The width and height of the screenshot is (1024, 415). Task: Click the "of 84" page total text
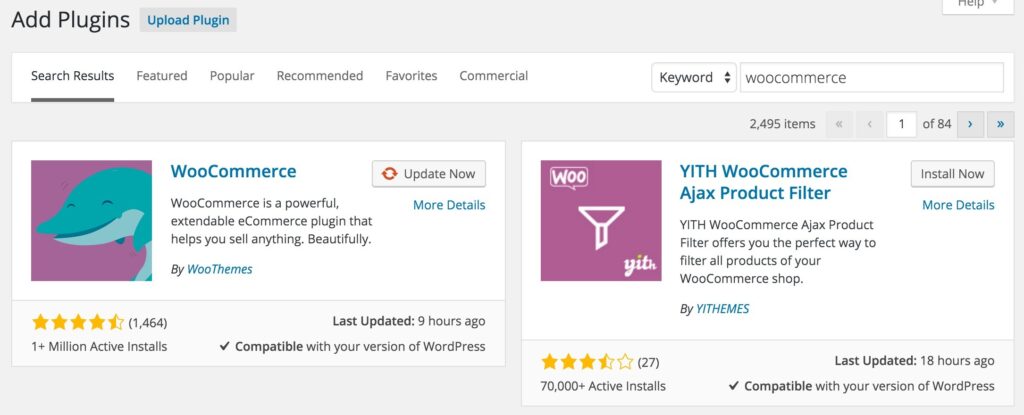(x=936, y=124)
